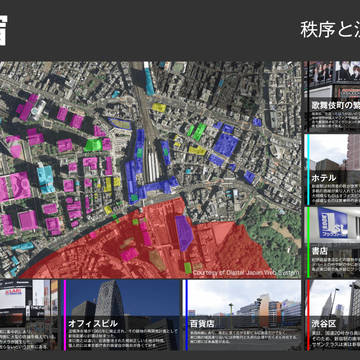The image size is (360, 360).
Task: Click the yellow block northeast of the tracks
Action: pos(159,107)
